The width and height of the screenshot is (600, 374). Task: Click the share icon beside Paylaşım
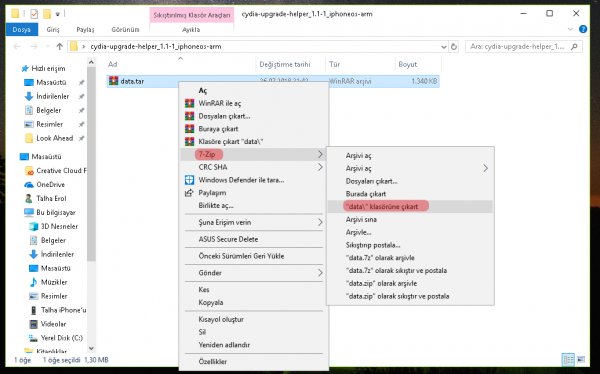tap(189, 193)
